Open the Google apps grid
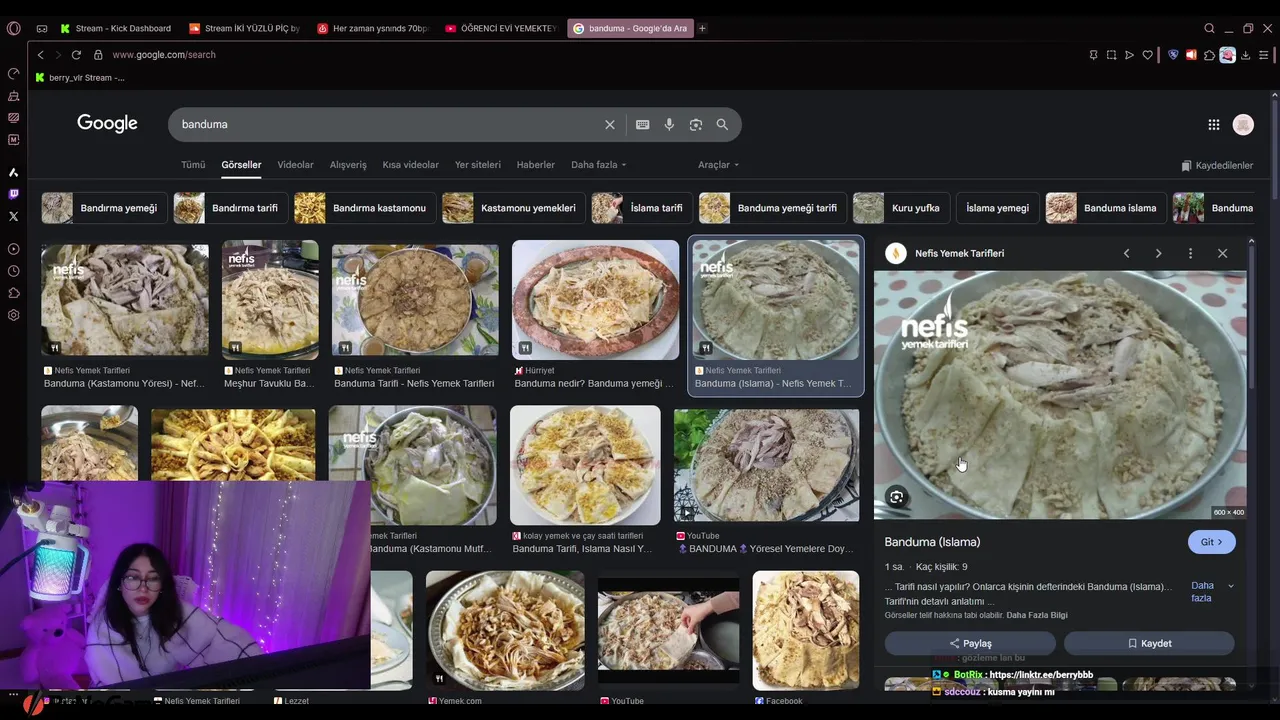This screenshot has height=720, width=1280. (x=1214, y=125)
